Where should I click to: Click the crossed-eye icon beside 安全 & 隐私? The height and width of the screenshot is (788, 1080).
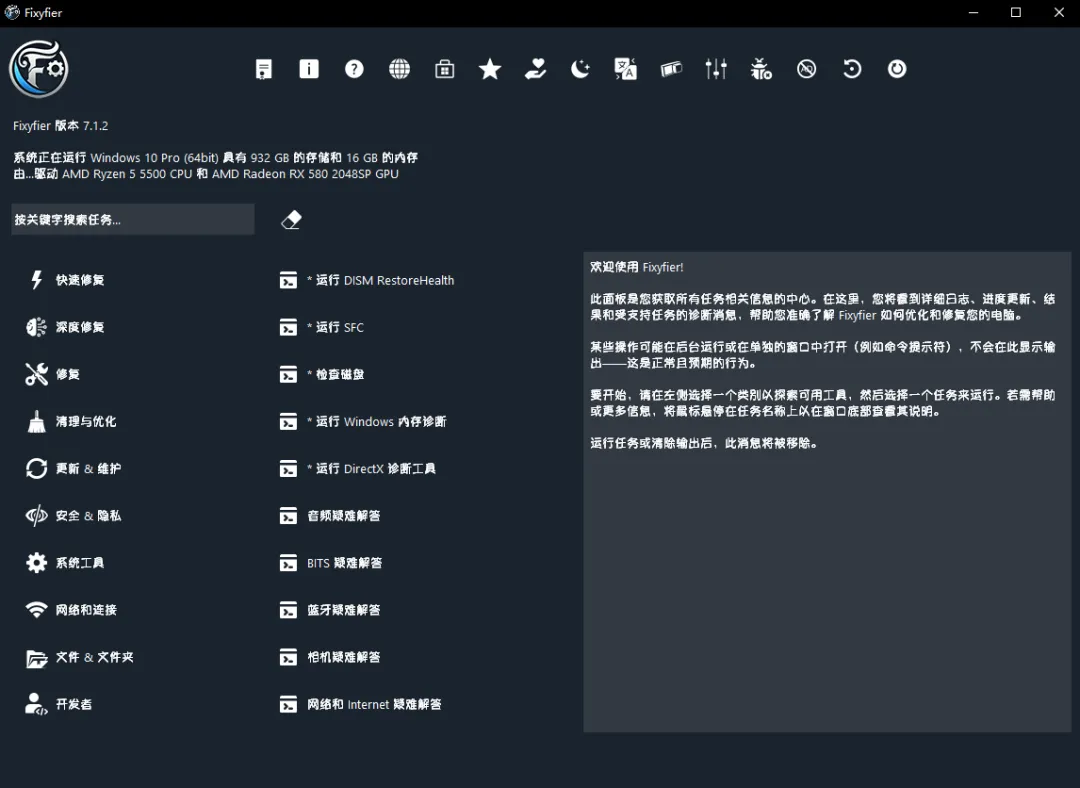(37, 515)
